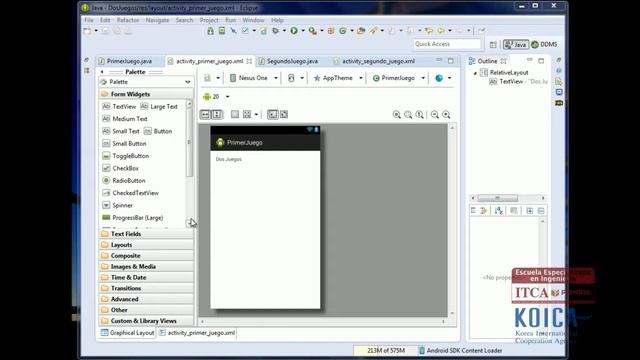
Task: Switch to the Java perspective
Action: (516, 44)
